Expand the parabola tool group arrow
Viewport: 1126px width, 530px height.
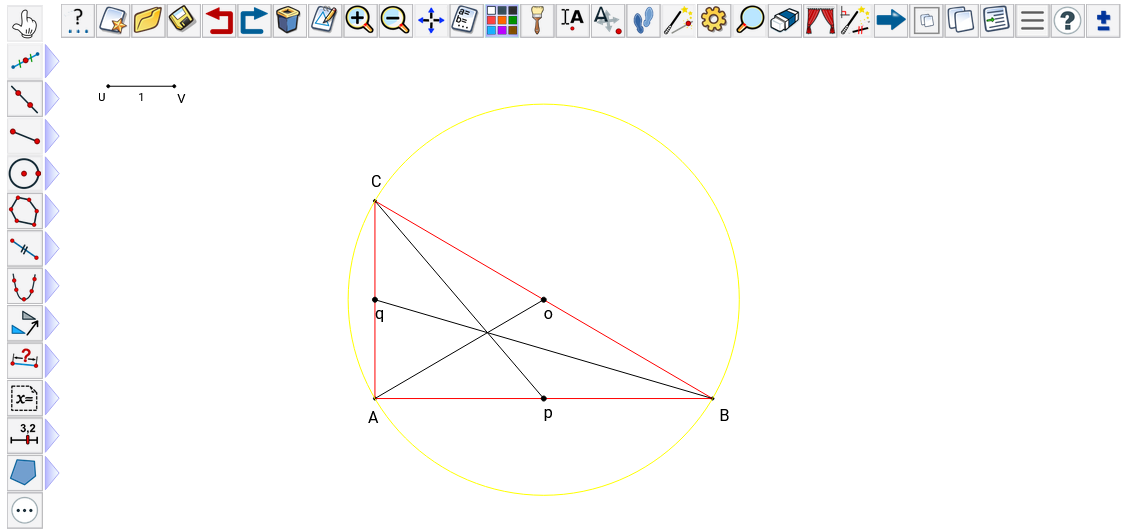(x=51, y=285)
